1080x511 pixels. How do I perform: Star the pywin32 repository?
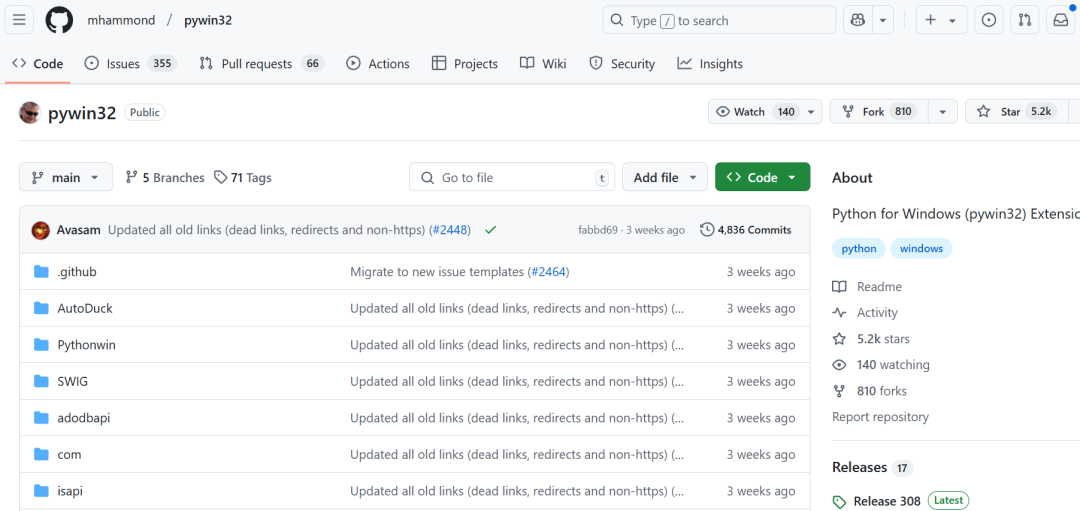(x=1011, y=112)
